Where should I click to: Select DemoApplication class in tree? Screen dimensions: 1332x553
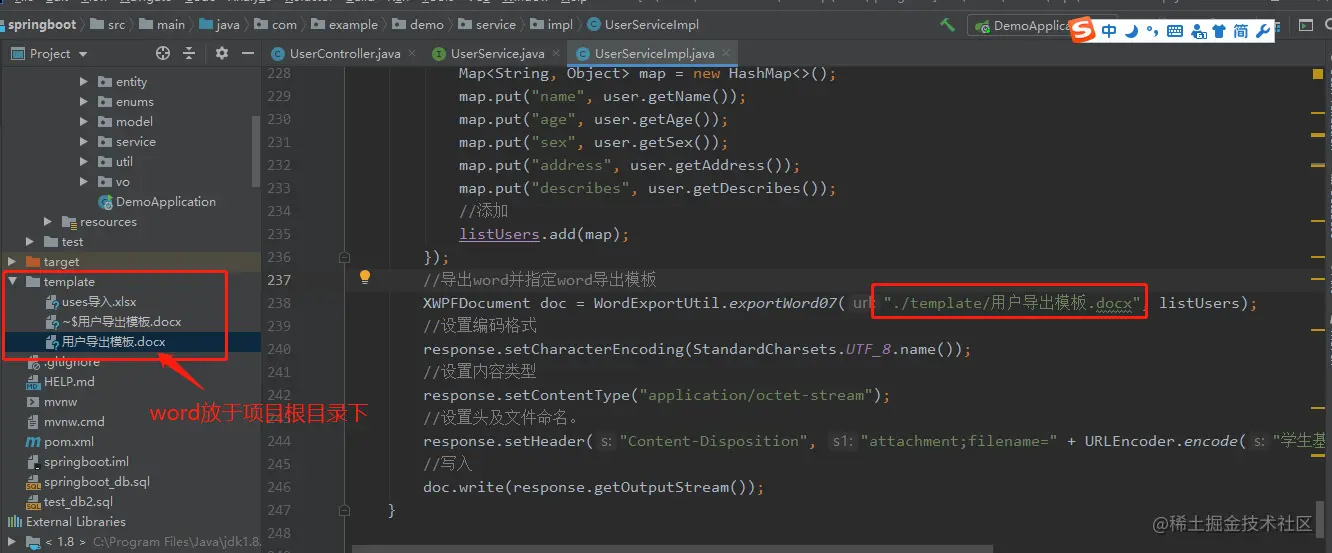pyautogui.click(x=166, y=201)
